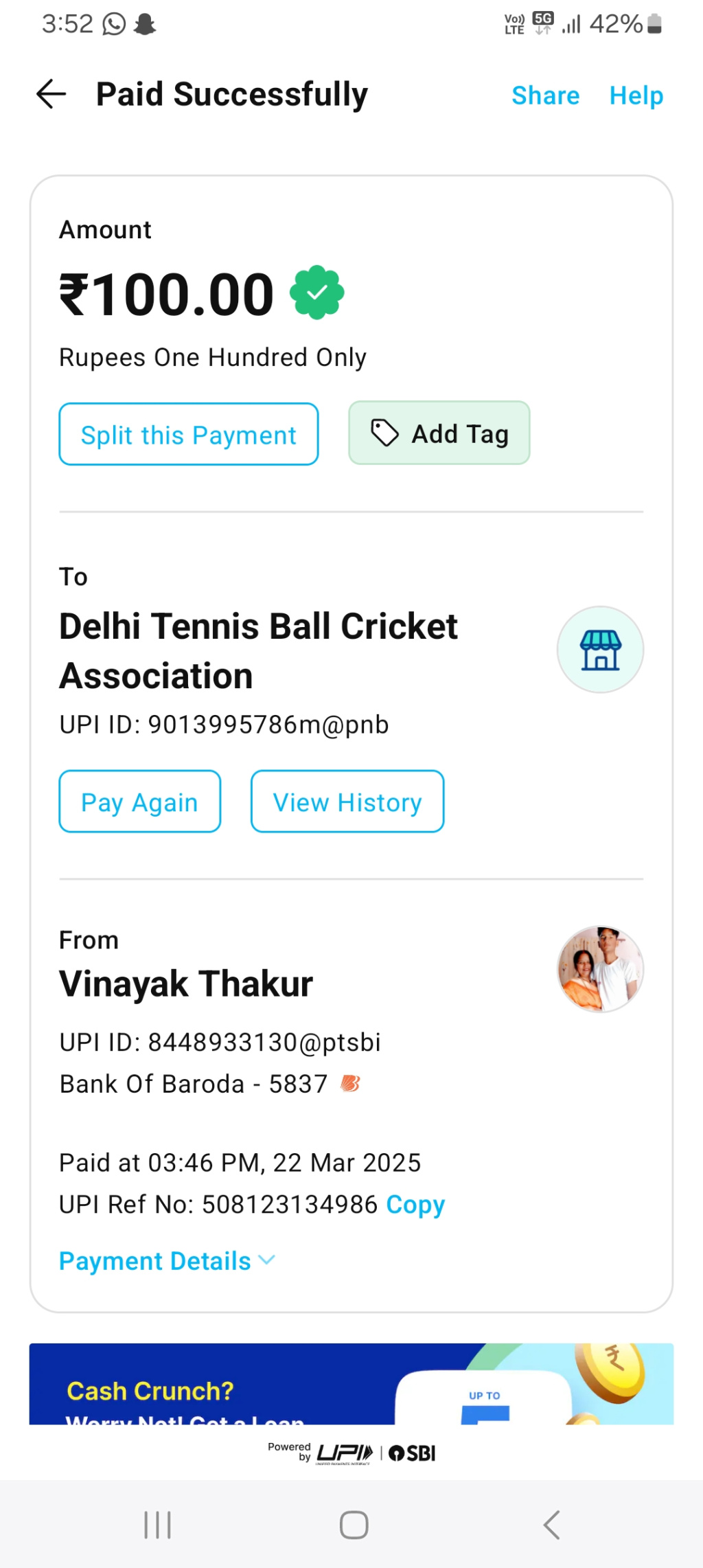
Task: Tap the Snapchat notification icon in status bar
Action: coord(145,24)
